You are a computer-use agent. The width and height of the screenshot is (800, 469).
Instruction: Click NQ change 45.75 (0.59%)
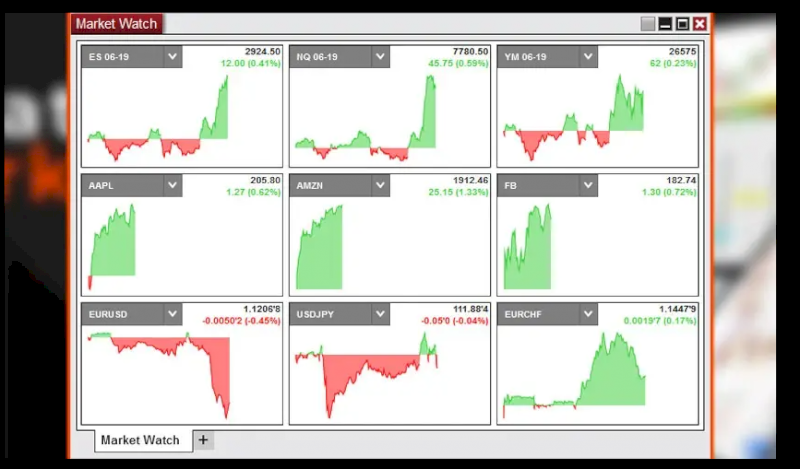point(458,63)
